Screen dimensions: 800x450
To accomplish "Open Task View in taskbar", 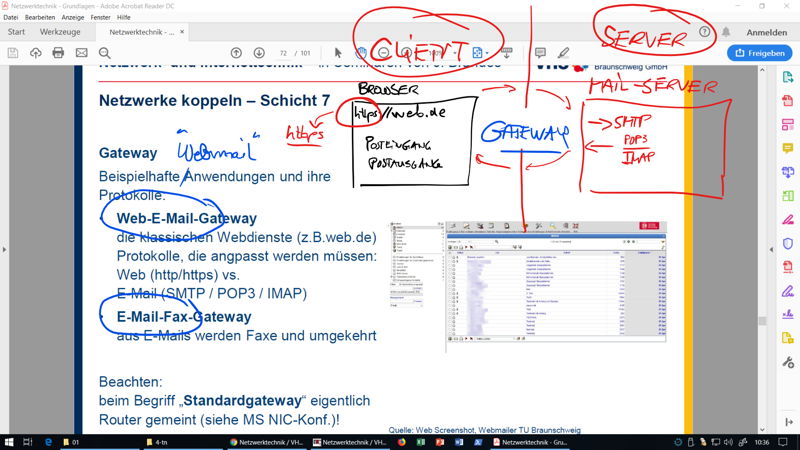I will (x=28, y=442).
